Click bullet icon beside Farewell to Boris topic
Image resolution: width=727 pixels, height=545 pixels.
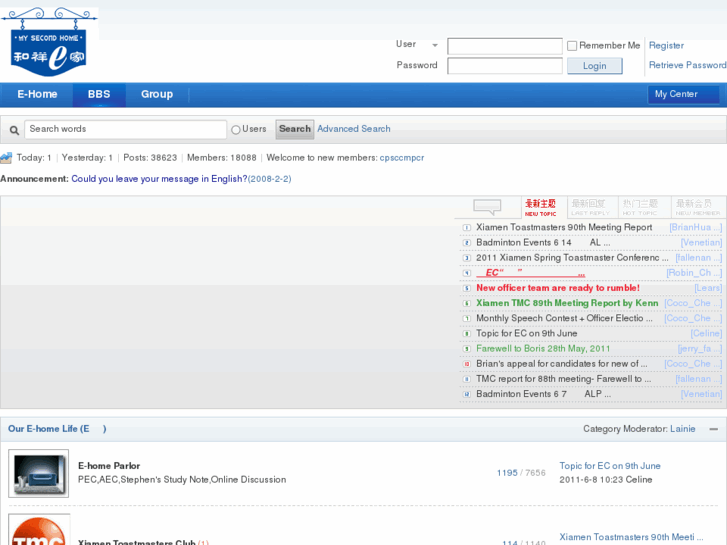tap(467, 349)
